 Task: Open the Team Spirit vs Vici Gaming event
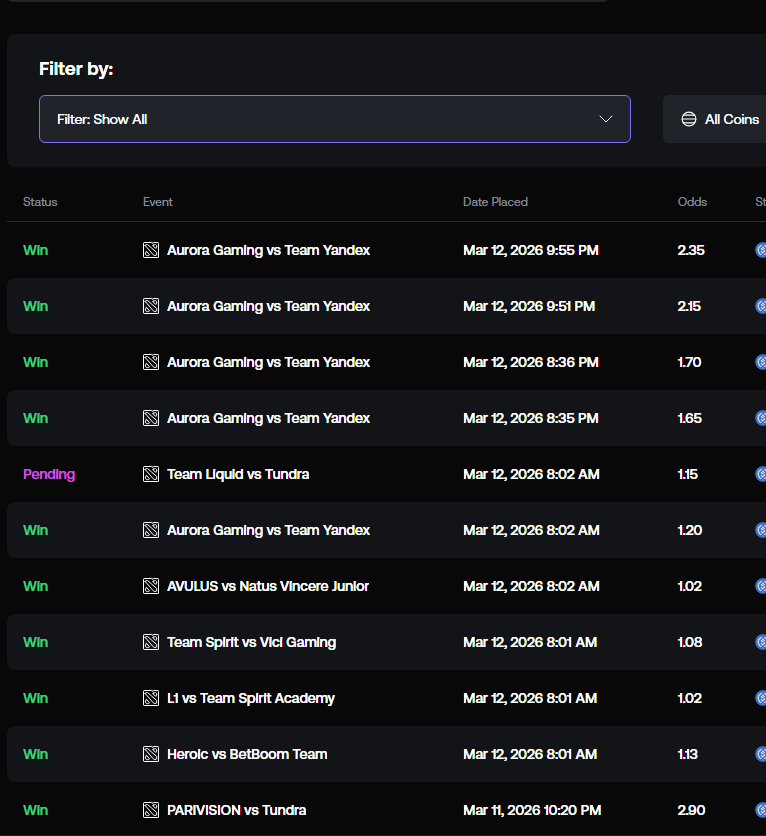coord(252,642)
